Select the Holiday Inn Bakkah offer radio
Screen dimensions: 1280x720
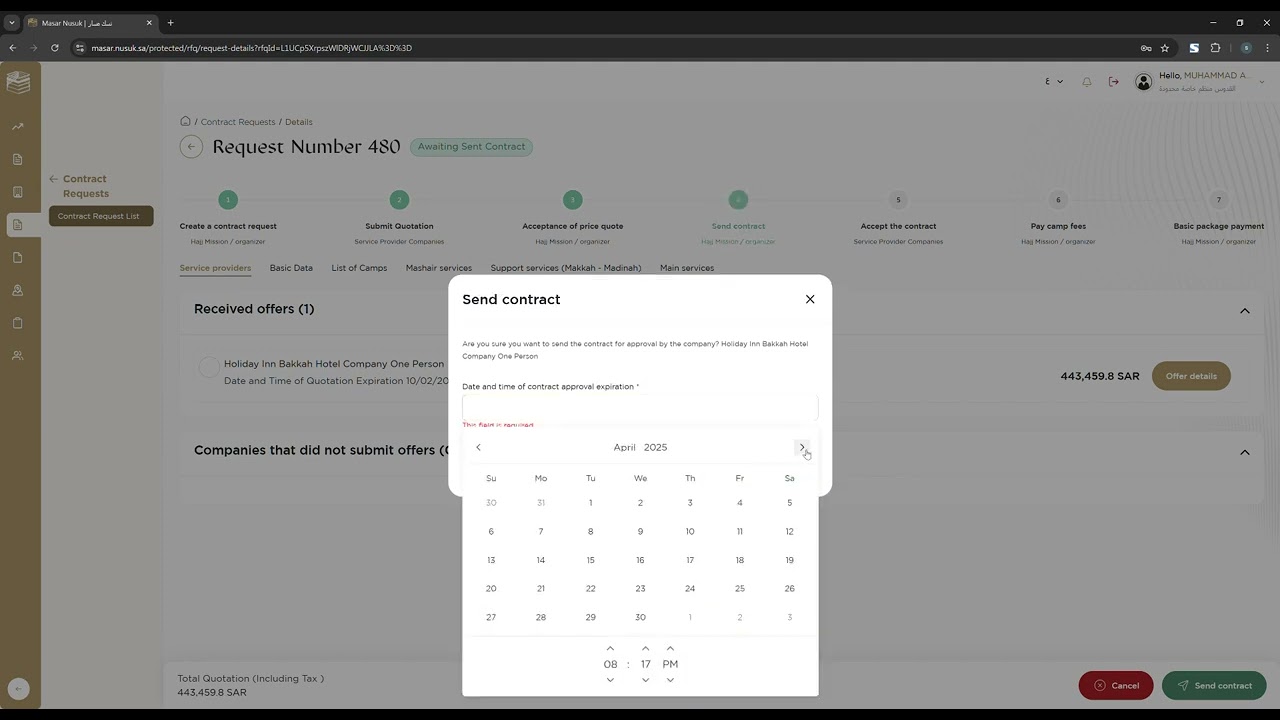point(208,367)
